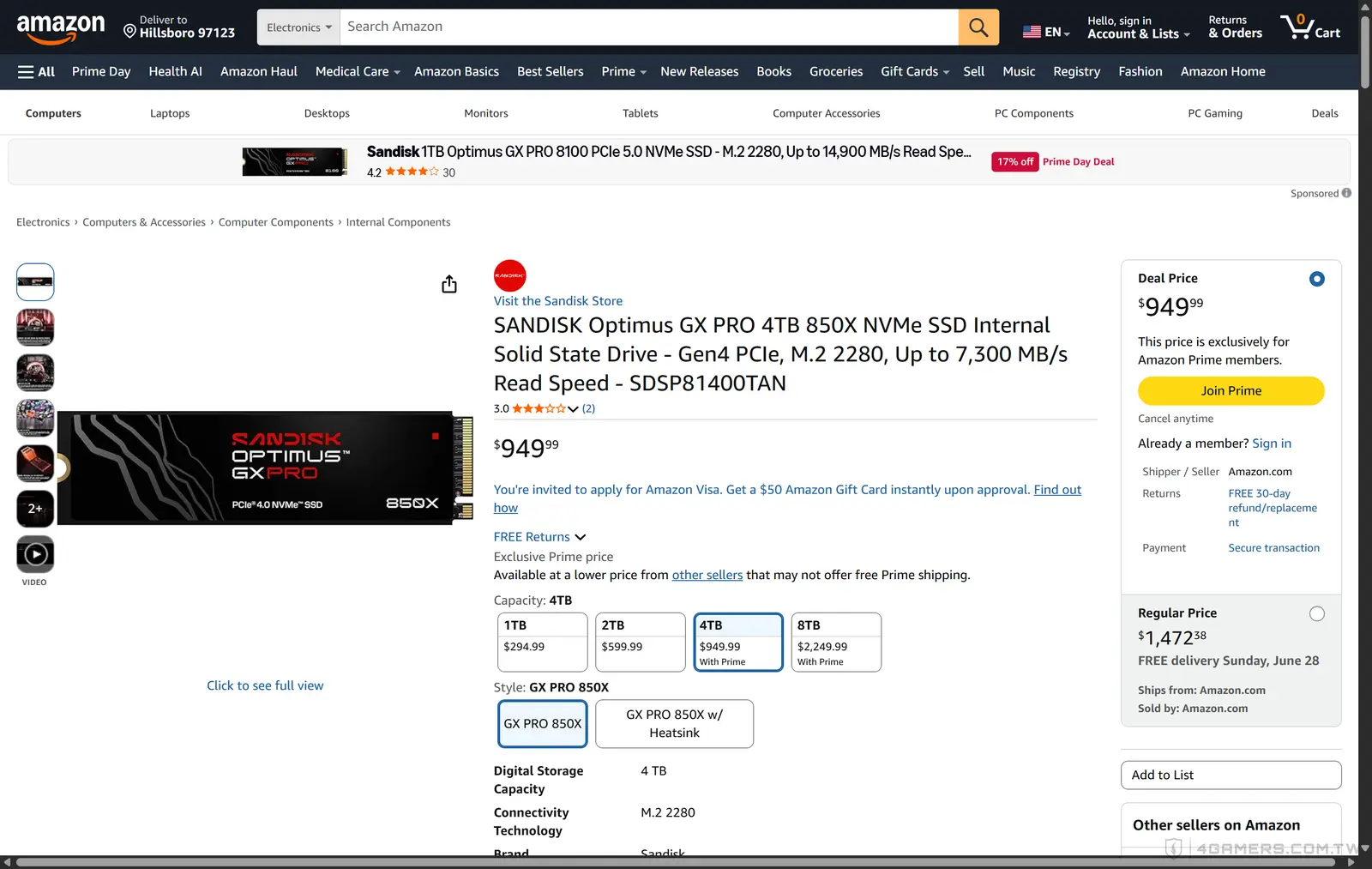Click the delivery location pin icon
1372x869 pixels.
pyautogui.click(x=129, y=32)
